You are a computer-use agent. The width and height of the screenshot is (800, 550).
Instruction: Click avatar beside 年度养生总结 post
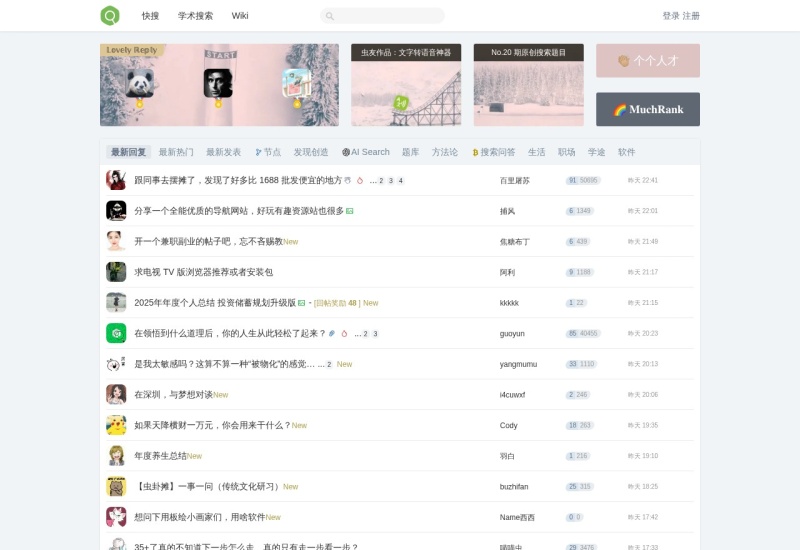coord(116,456)
